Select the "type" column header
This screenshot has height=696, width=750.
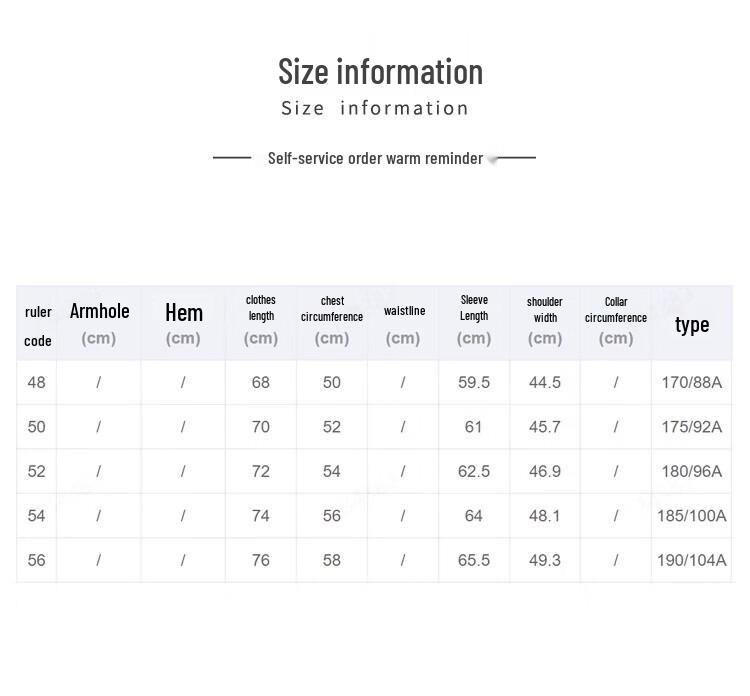[692, 324]
